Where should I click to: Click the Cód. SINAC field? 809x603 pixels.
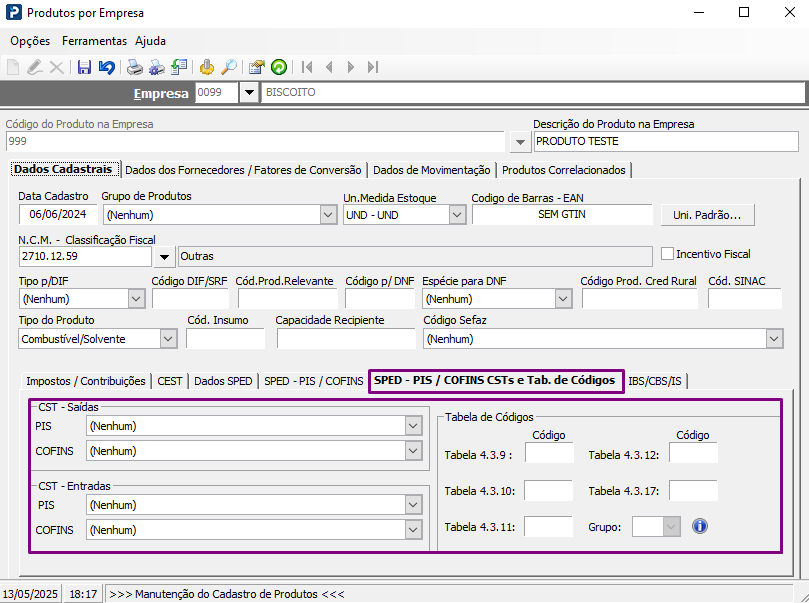[x=745, y=299]
